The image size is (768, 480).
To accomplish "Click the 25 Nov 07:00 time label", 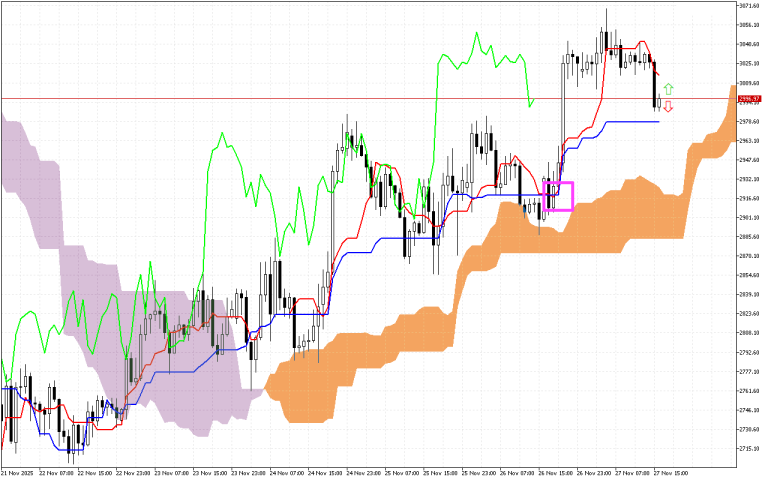I will pyautogui.click(x=402, y=473).
